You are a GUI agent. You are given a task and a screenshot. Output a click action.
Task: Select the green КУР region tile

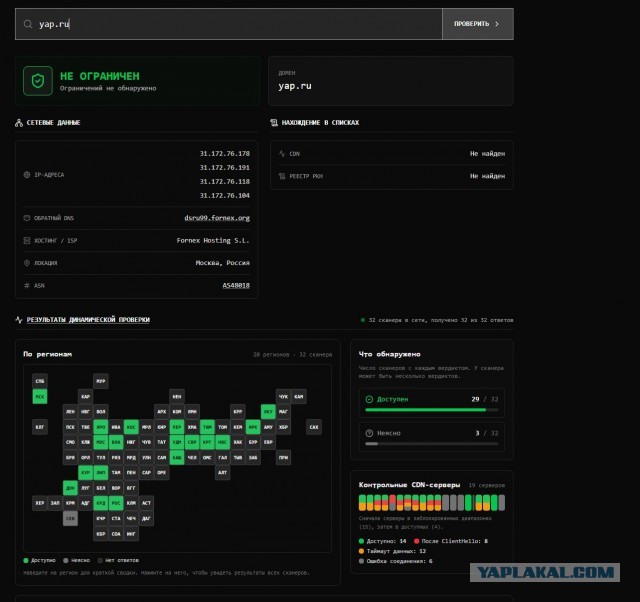click(x=86, y=473)
